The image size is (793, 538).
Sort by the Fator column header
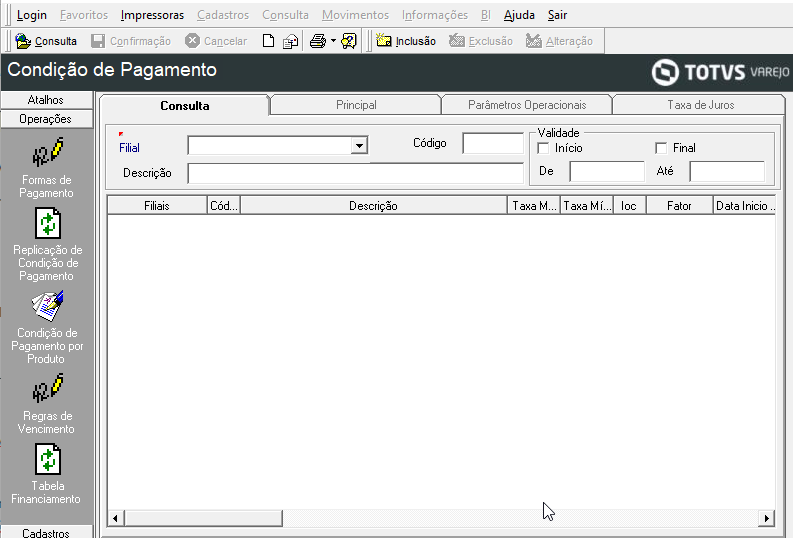(679, 206)
